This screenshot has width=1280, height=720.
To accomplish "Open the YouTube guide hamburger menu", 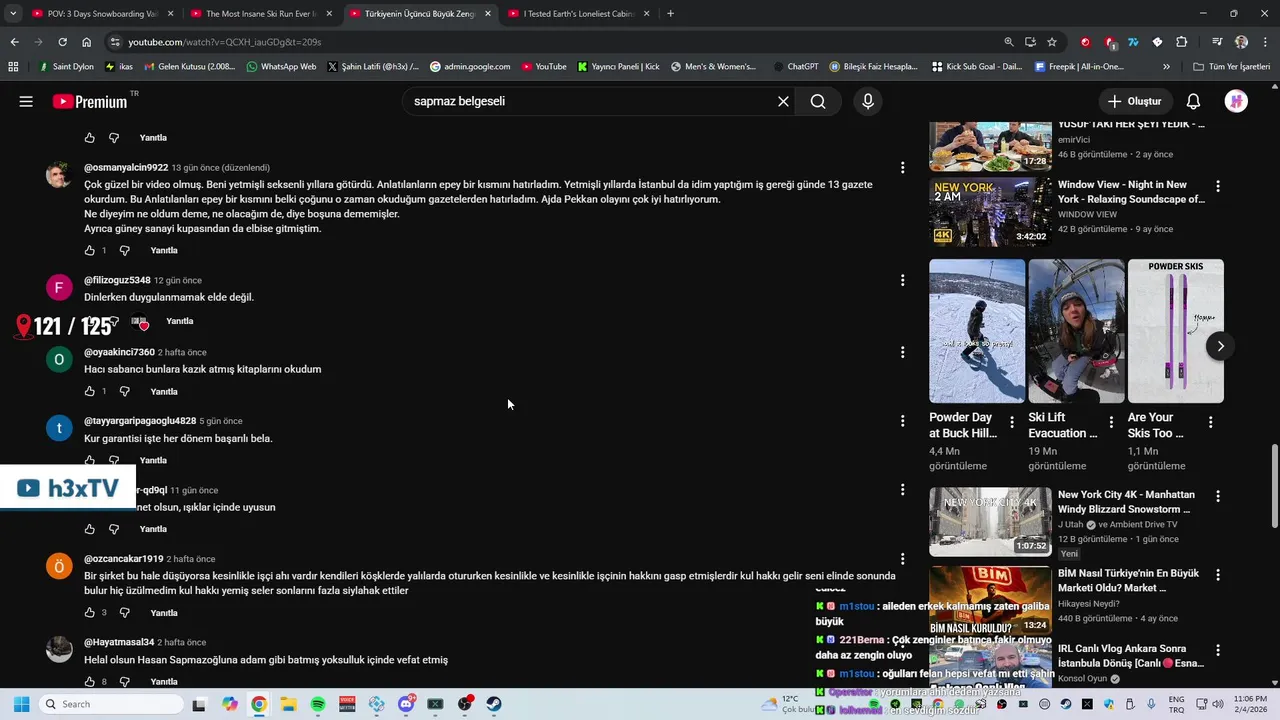I will pyautogui.click(x=26, y=101).
